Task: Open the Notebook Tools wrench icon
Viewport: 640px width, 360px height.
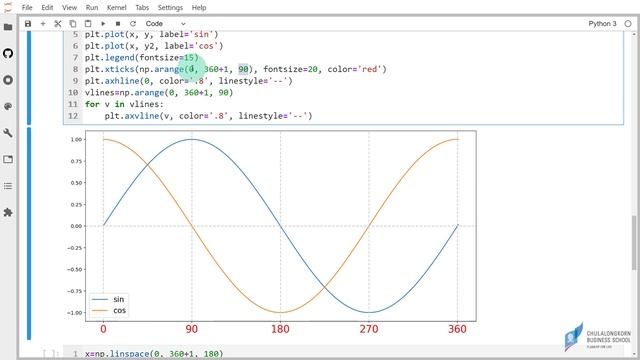Action: click(x=8, y=133)
